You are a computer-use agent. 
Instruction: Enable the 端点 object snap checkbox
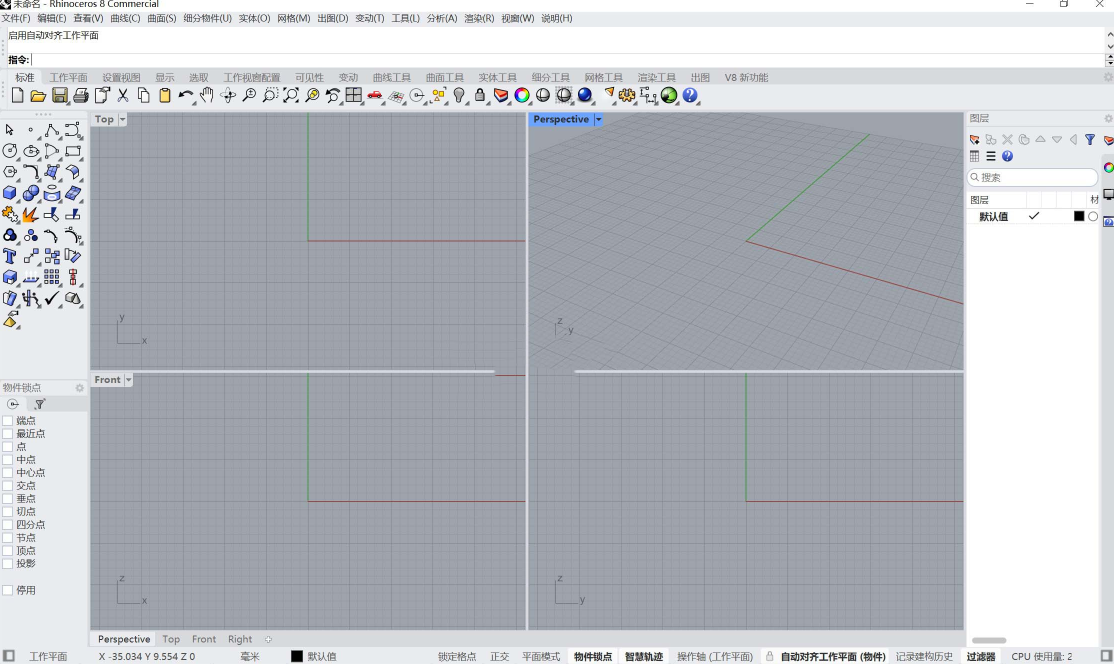pos(8,421)
